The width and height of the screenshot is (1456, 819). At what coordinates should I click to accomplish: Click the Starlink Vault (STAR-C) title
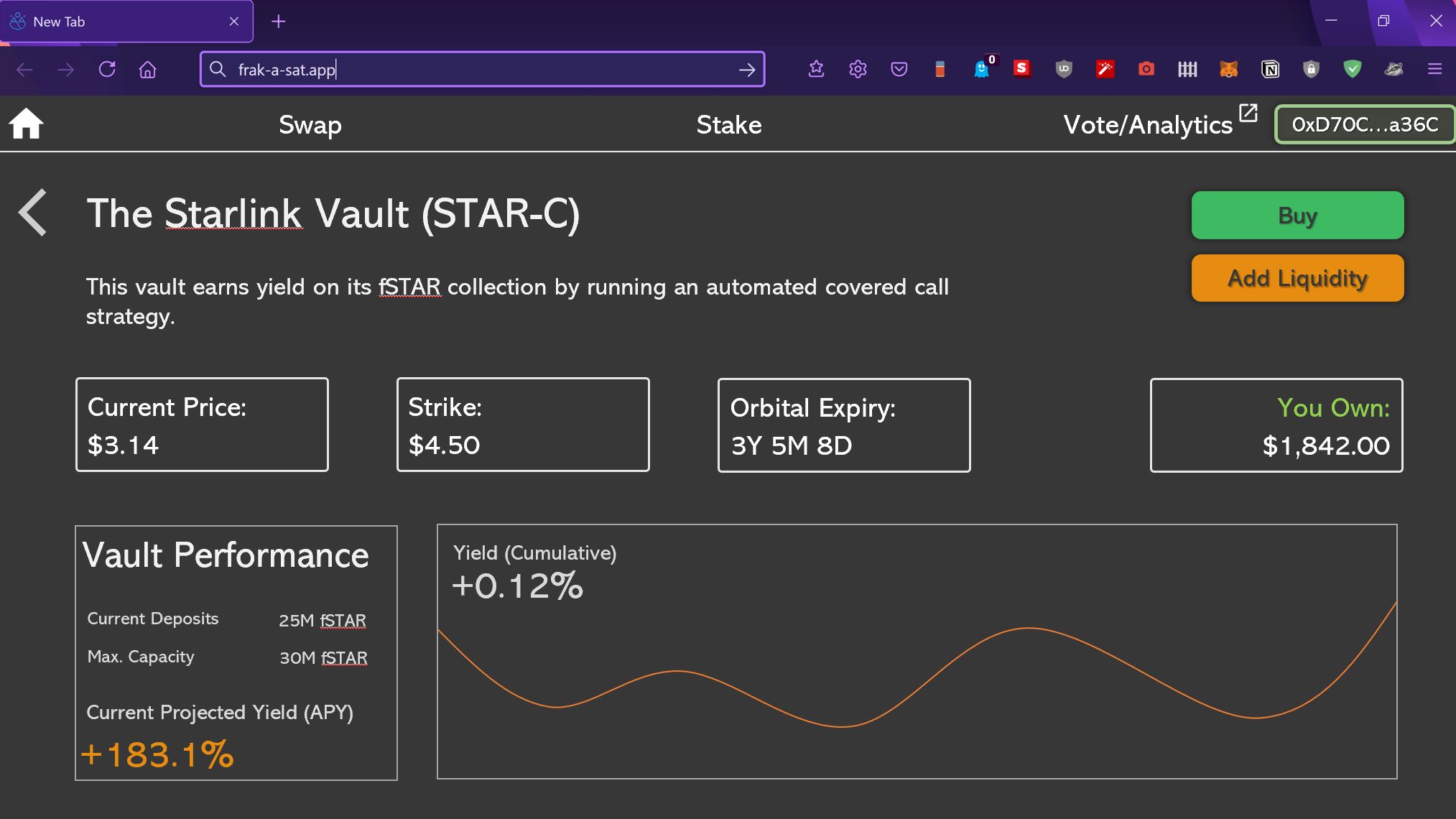click(x=333, y=214)
